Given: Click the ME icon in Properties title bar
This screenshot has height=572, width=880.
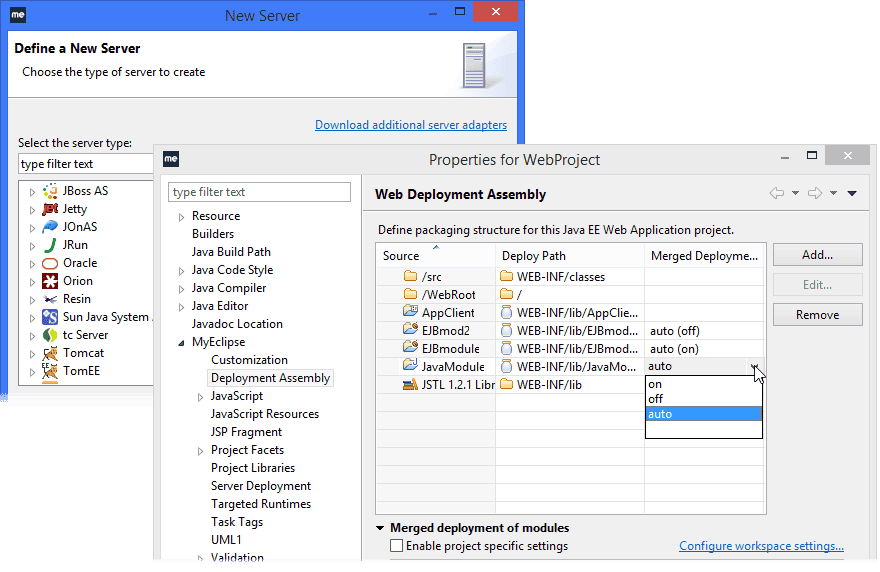Looking at the screenshot, I should click(171, 159).
